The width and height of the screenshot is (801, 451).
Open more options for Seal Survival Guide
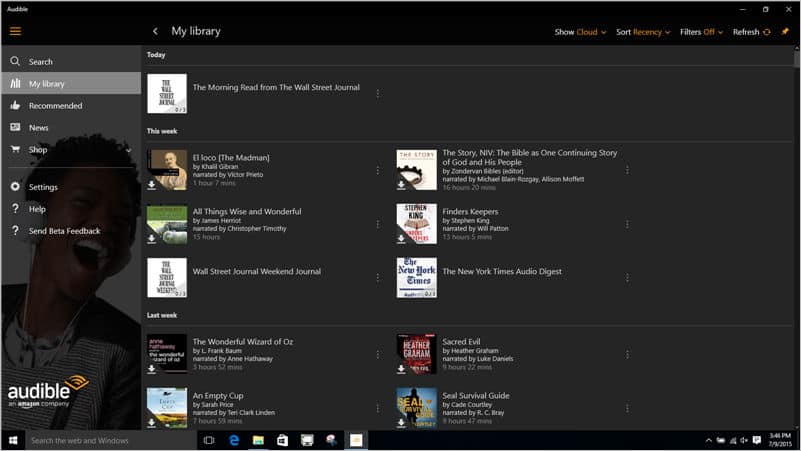point(627,408)
